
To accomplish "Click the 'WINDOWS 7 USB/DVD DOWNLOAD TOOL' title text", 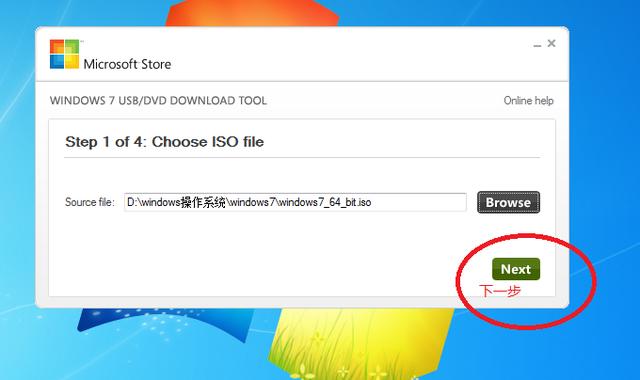I will [158, 100].
